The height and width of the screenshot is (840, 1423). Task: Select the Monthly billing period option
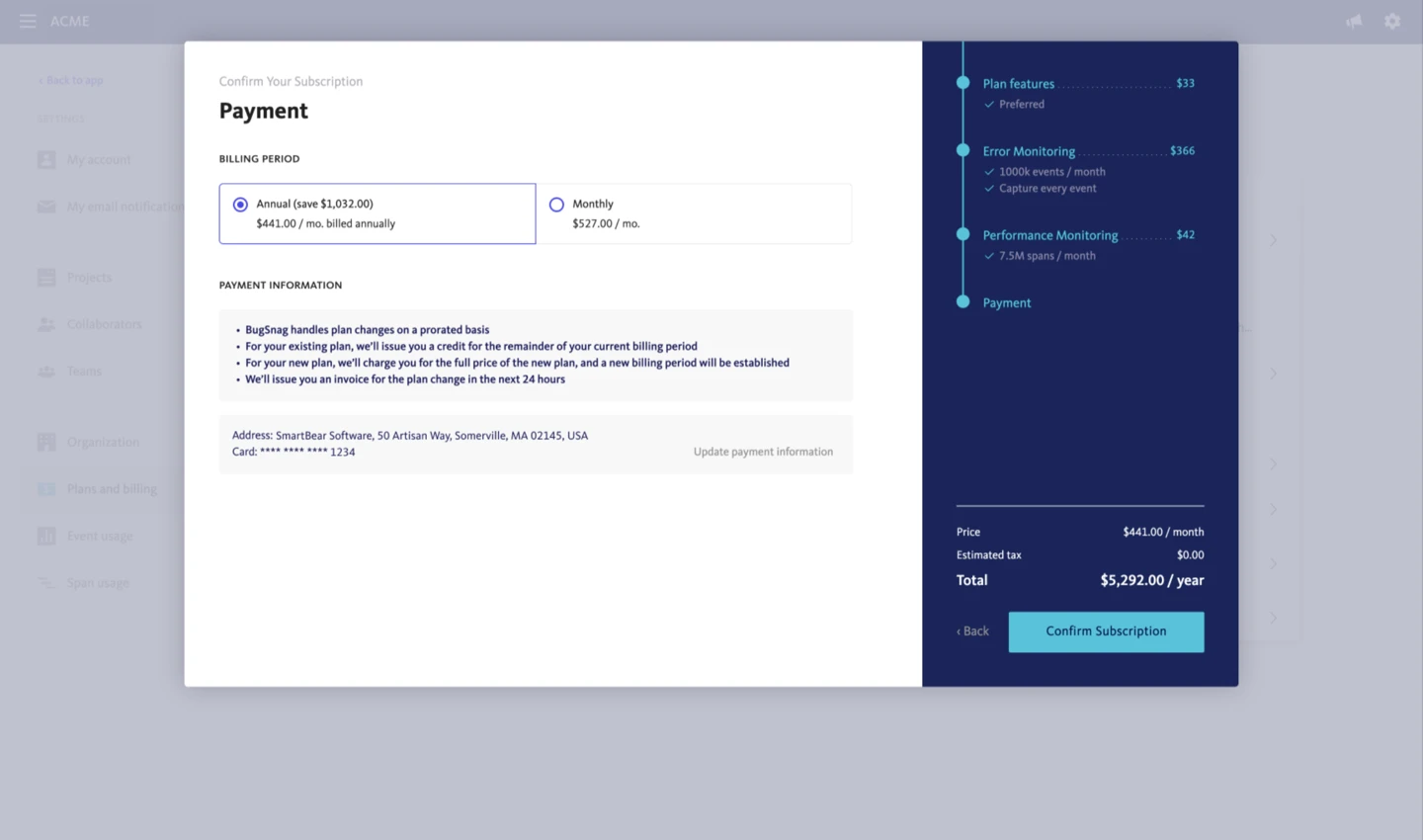694,213
